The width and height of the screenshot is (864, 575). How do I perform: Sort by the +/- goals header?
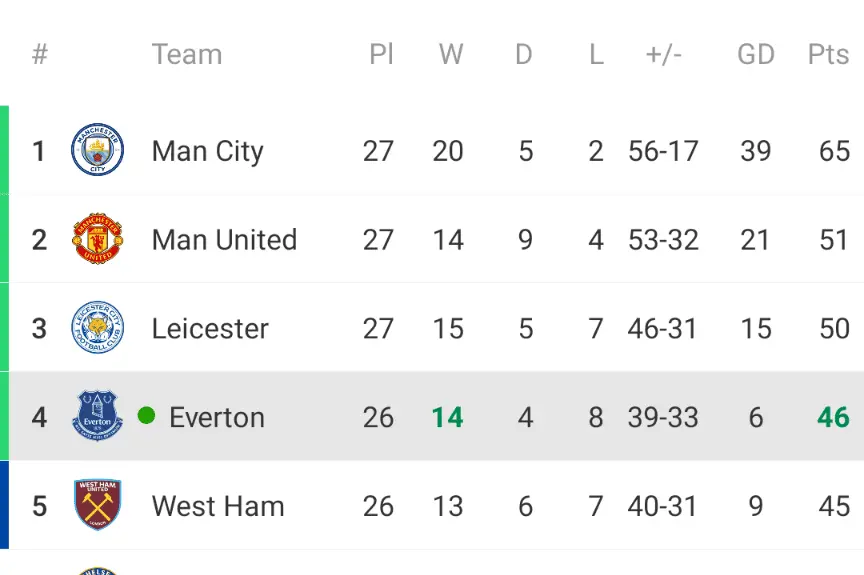coord(663,54)
